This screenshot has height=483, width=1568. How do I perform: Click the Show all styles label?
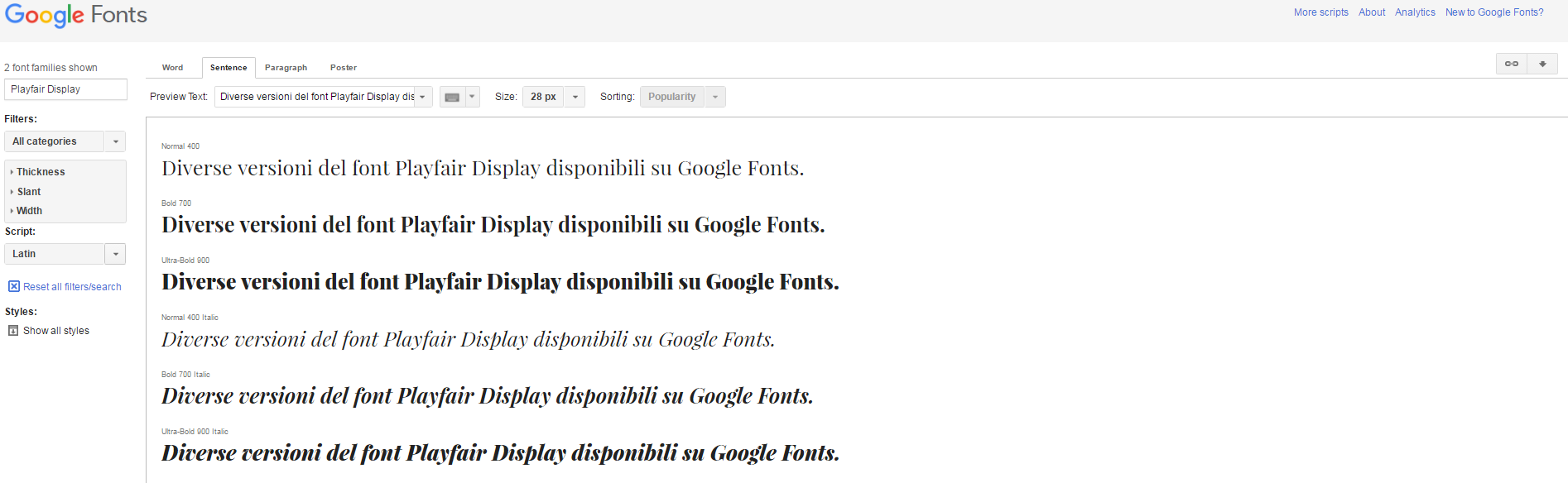[x=56, y=331]
